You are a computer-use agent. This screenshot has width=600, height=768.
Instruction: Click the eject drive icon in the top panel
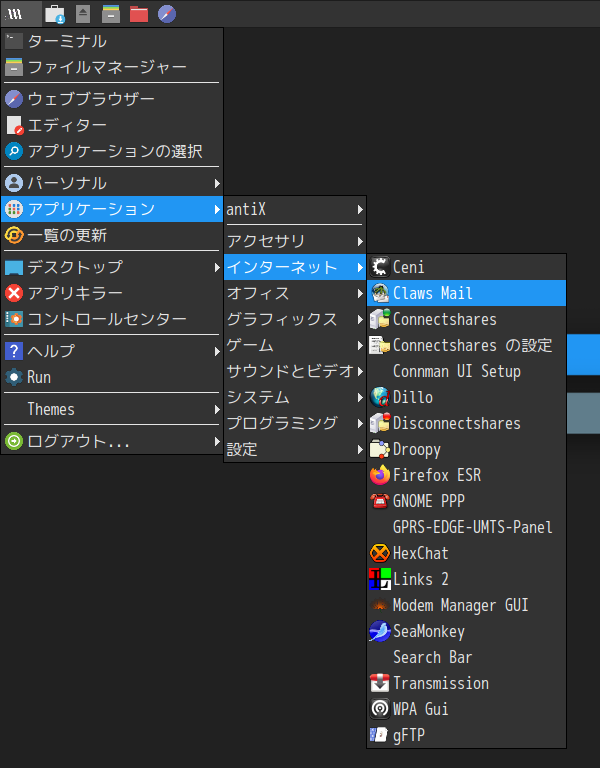83,14
